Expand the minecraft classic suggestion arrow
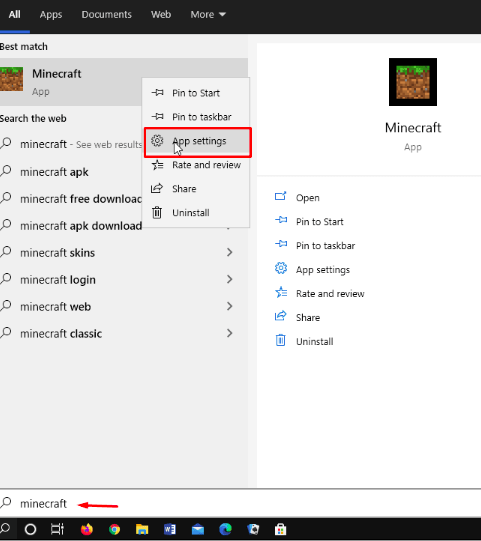The image size is (481, 541). coord(230,333)
